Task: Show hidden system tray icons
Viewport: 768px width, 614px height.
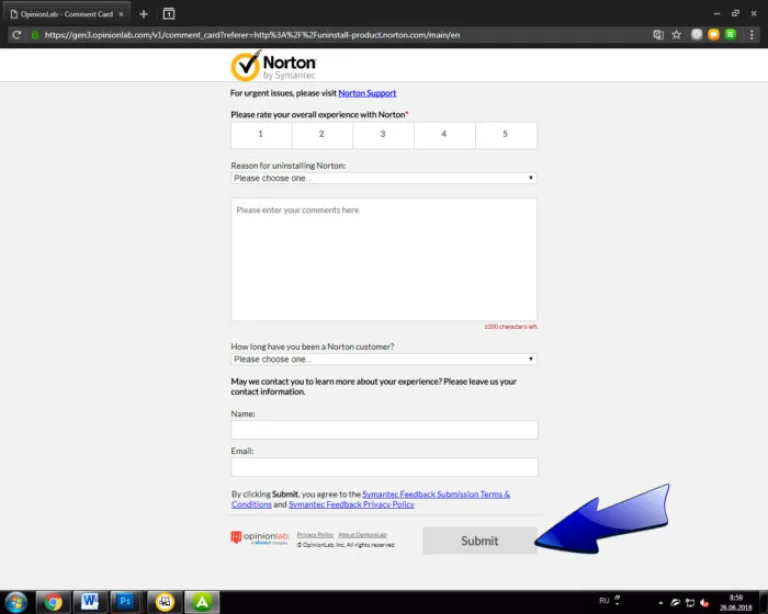Action: point(661,603)
